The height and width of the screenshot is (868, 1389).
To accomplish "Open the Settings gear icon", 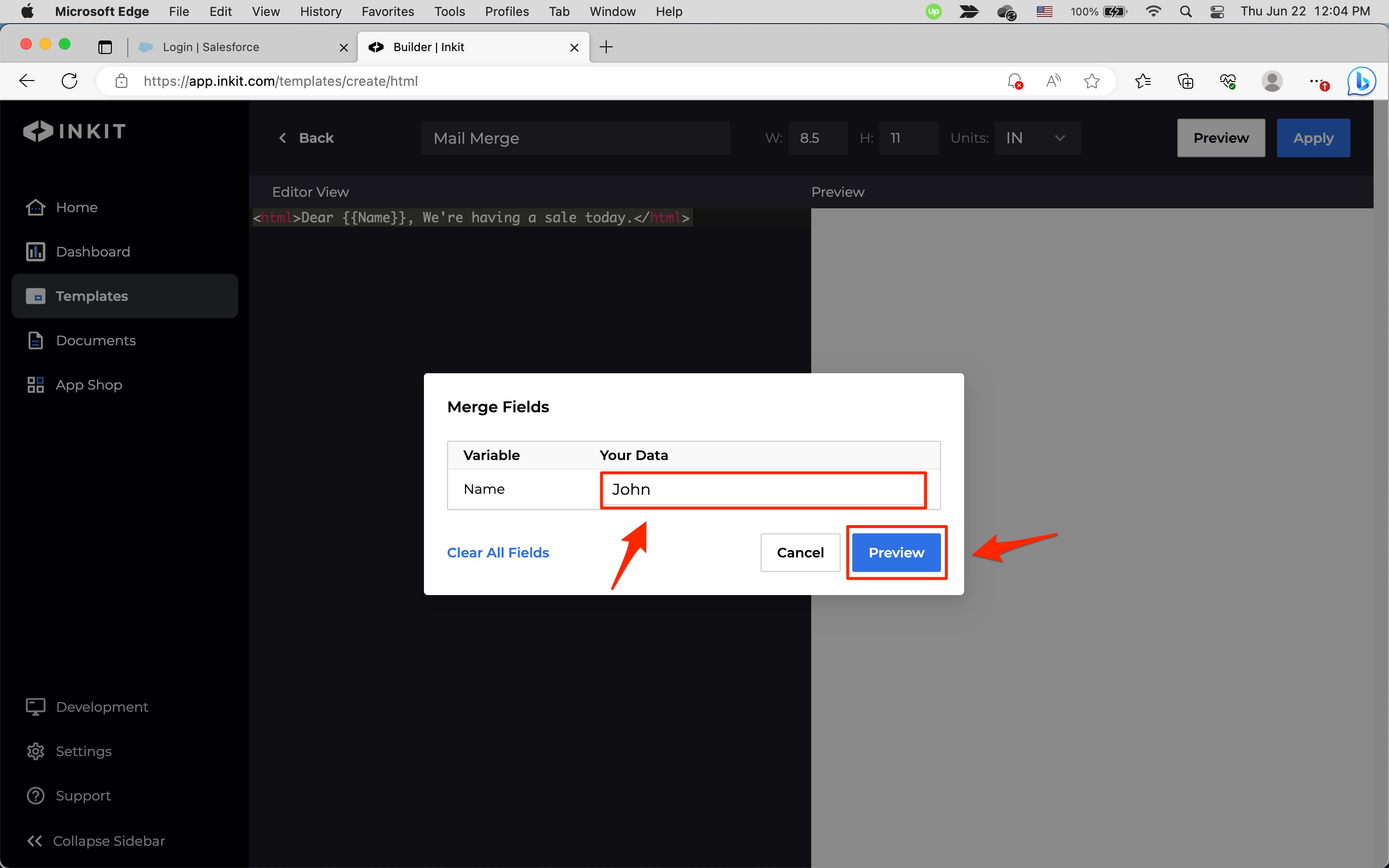I will [x=36, y=751].
